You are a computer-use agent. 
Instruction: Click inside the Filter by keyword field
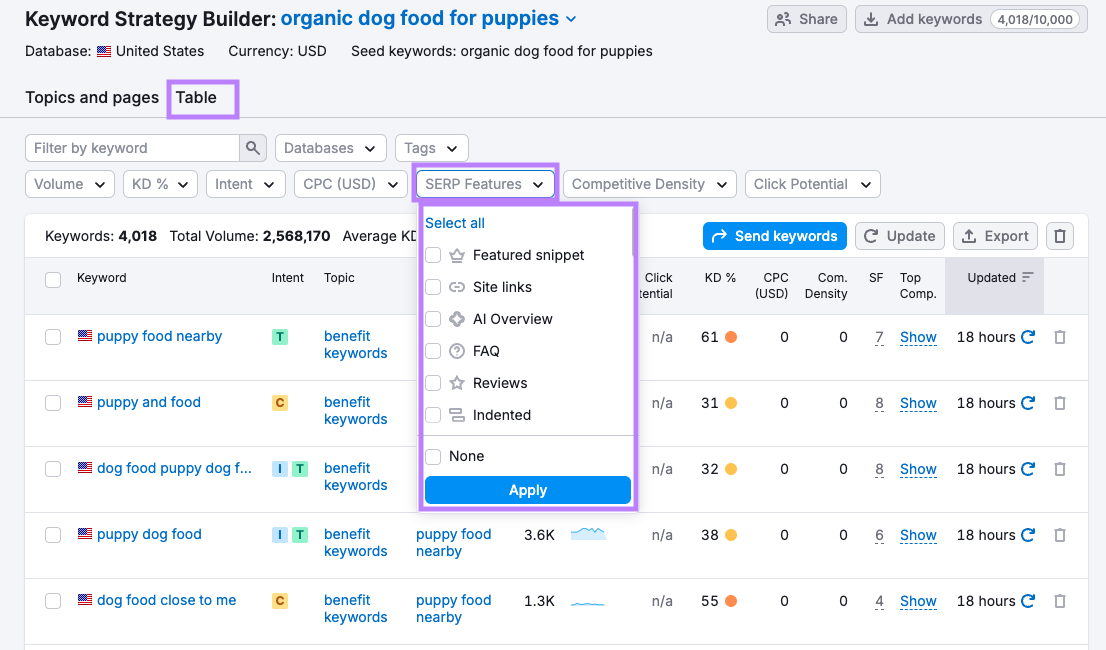pyautogui.click(x=130, y=147)
